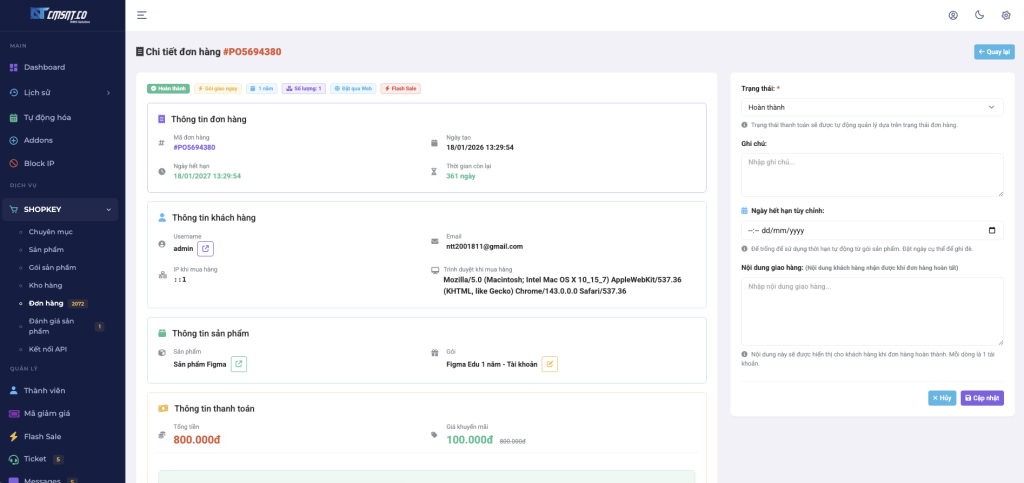1024x483 pixels.
Task: Open Flash Sale in sidebar
Action: click(42, 436)
